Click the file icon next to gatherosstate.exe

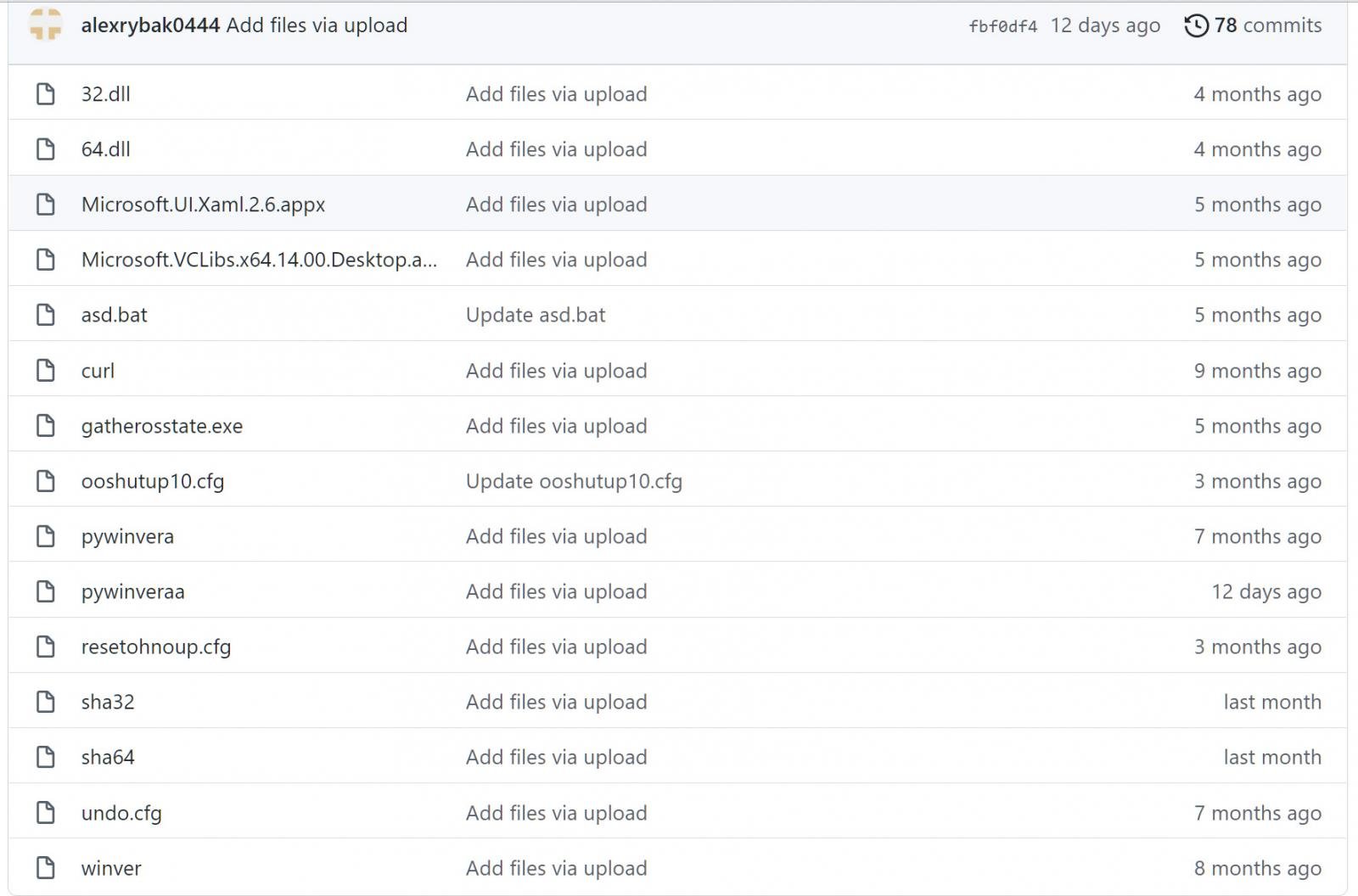[x=46, y=426]
